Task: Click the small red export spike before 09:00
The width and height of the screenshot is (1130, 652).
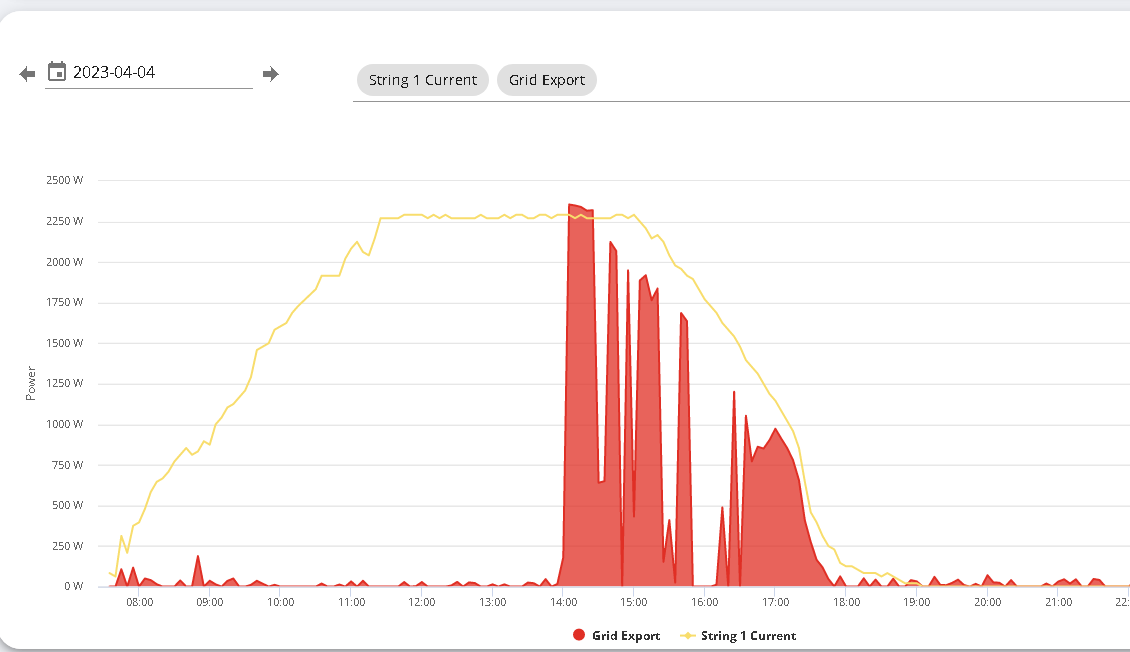Action: point(198,569)
